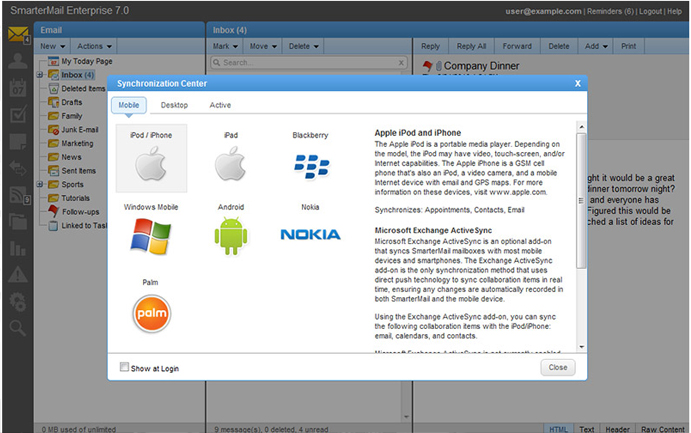Open the search magnifier sidebar icon

(x=18, y=328)
